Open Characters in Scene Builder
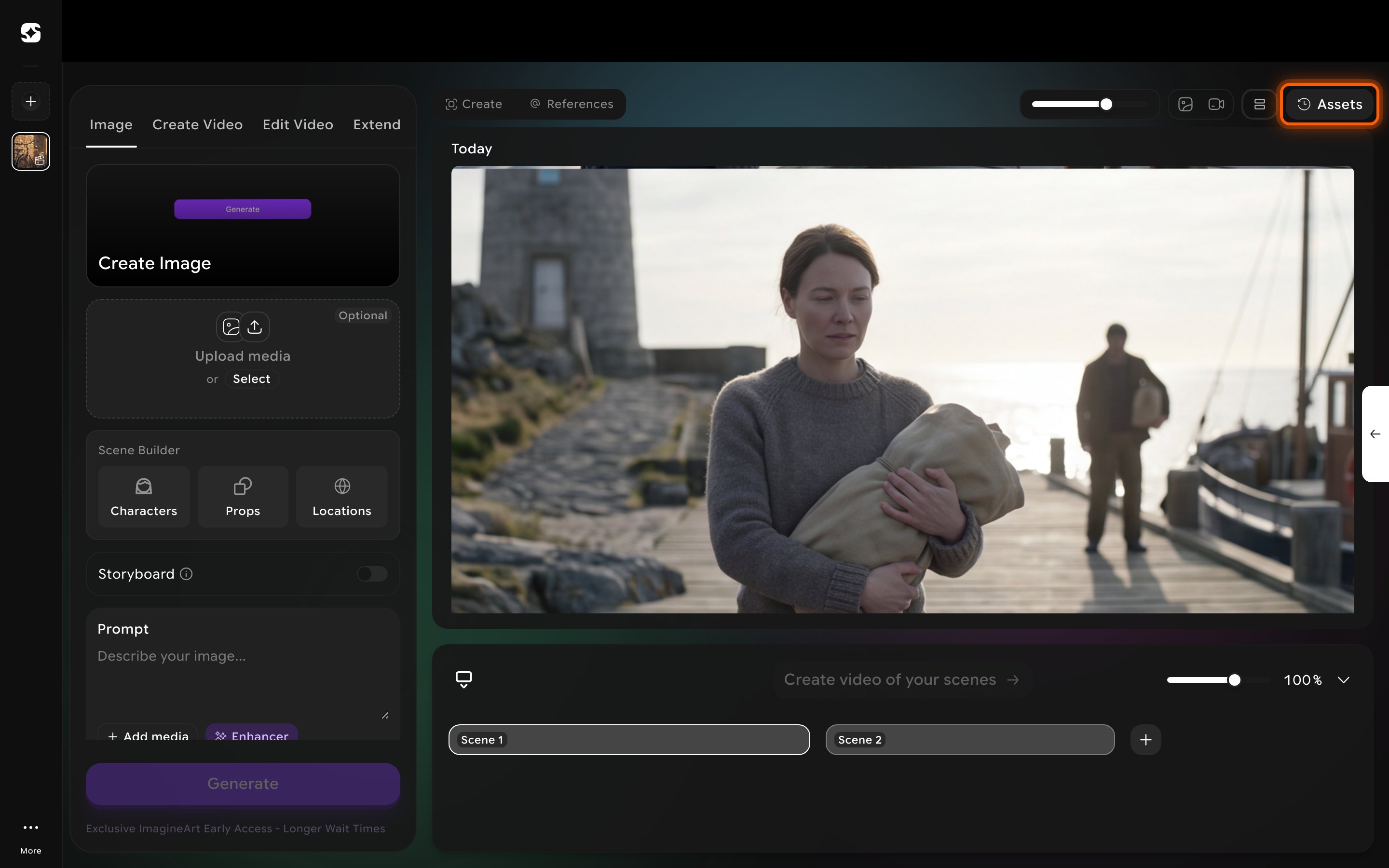This screenshot has width=1389, height=868. pyautogui.click(x=144, y=497)
